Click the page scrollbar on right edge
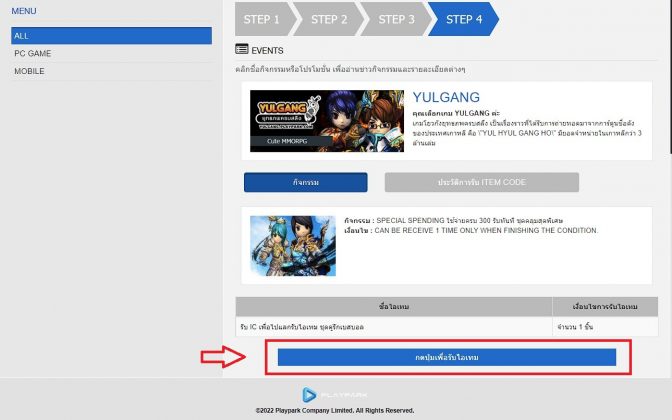 [670, 77]
